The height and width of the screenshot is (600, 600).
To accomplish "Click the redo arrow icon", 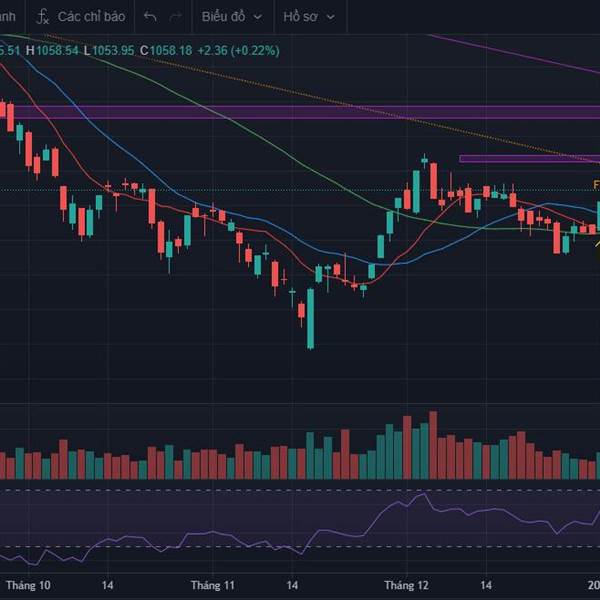I will (175, 16).
